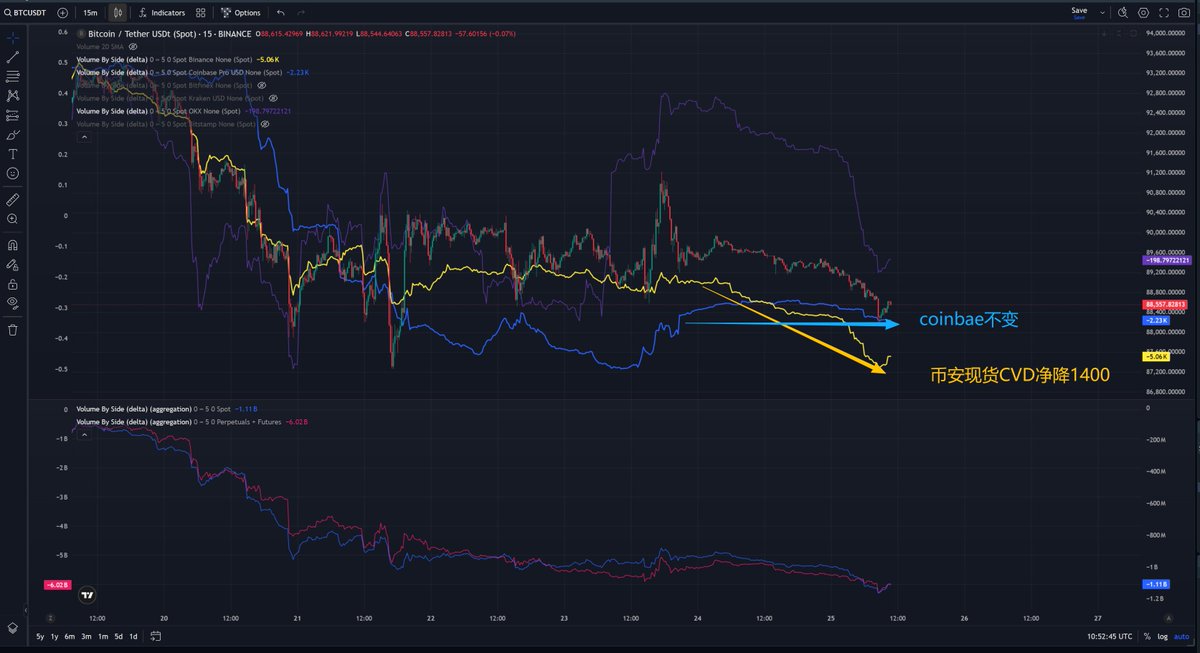Select the ruler measure tool
Screen dimensions: 1200x653
pos(13,199)
